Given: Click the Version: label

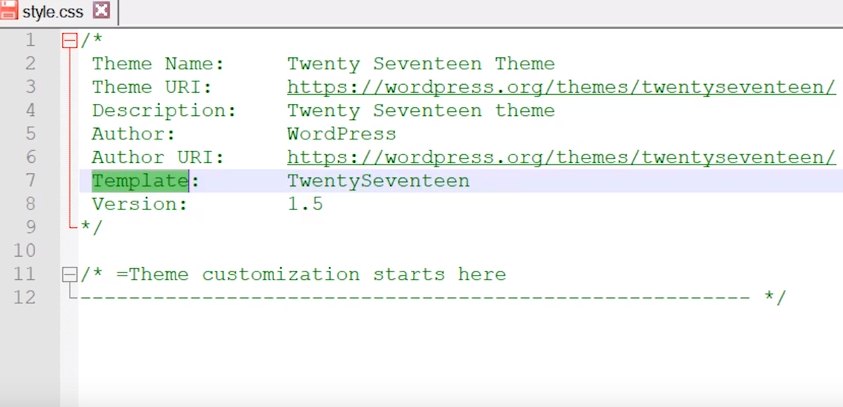Looking at the screenshot, I should (140, 204).
